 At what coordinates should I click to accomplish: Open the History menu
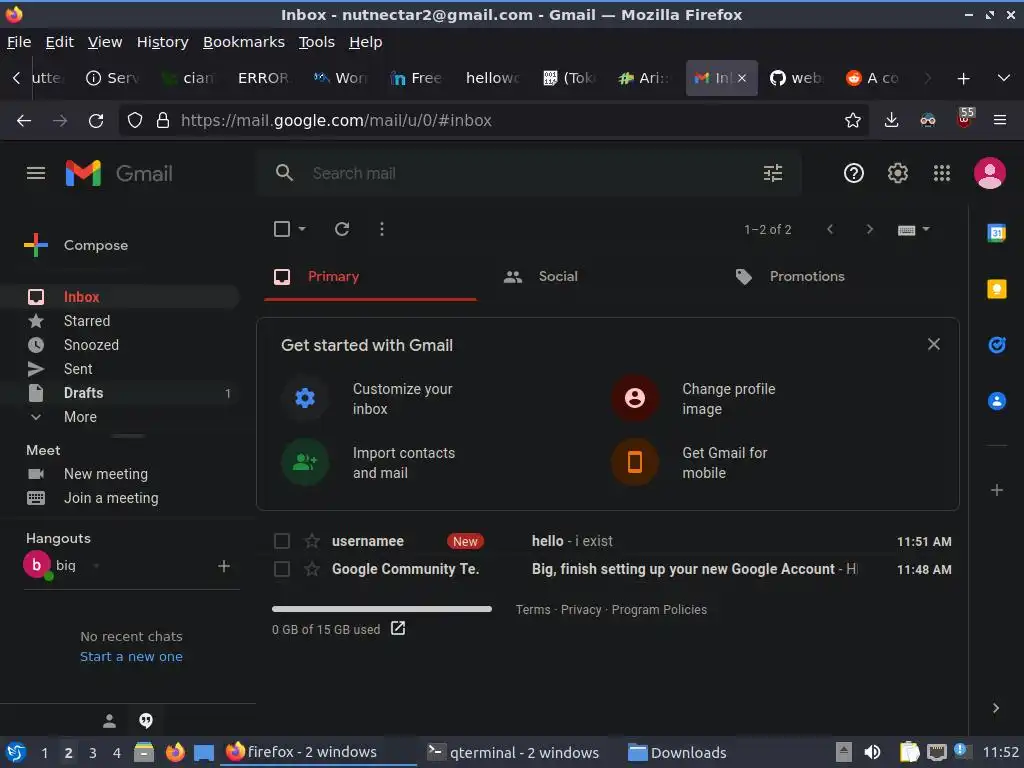pyautogui.click(x=163, y=42)
